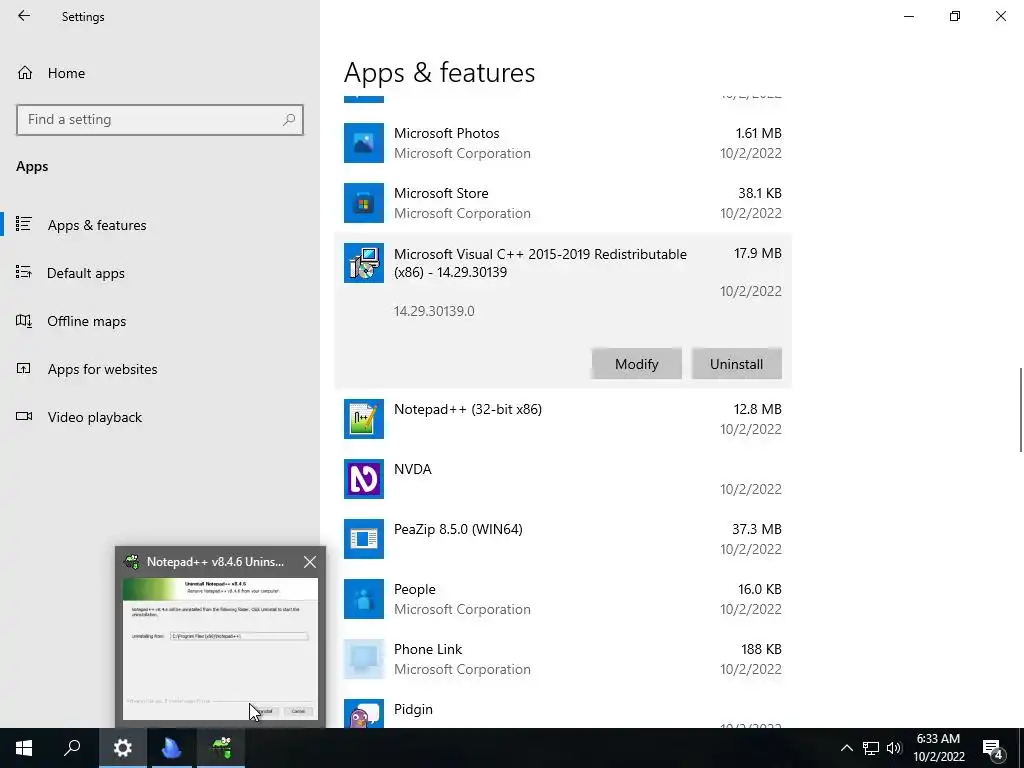
Task: Click the Microsoft Store app icon
Action: (x=364, y=203)
